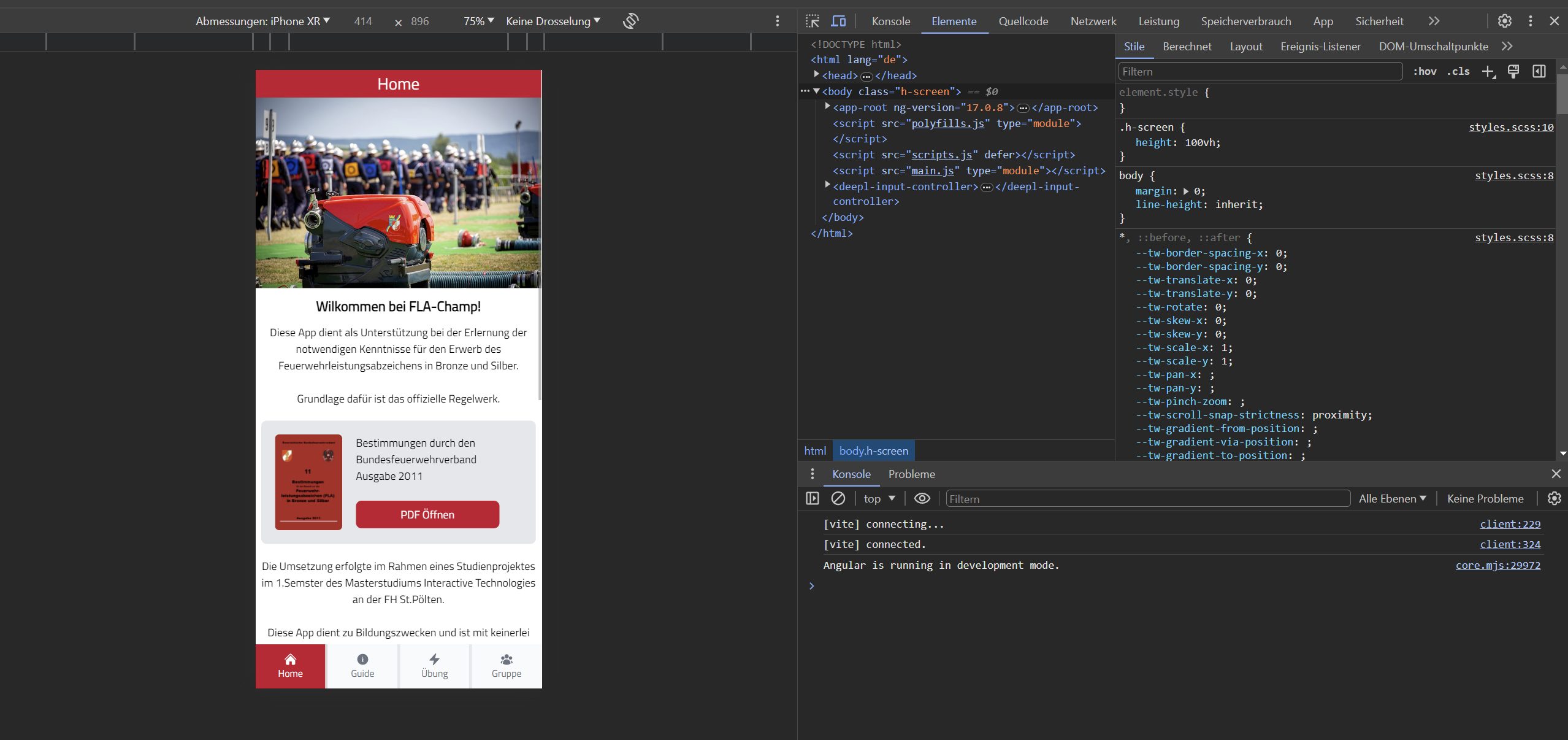Open top JavaScript context dropdown
The width and height of the screenshot is (1568, 740).
tap(879, 498)
